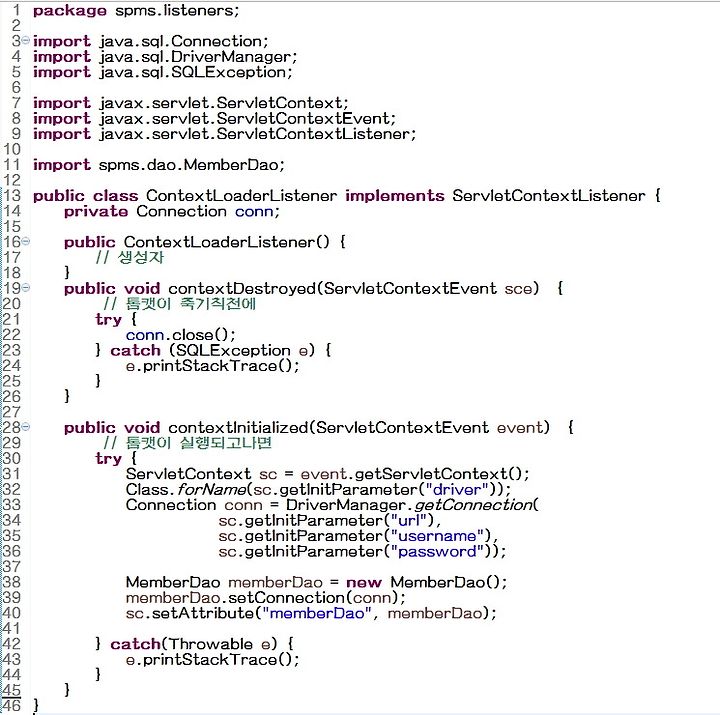Click method name 'contextDestroyed' on line 19

pos(242,288)
